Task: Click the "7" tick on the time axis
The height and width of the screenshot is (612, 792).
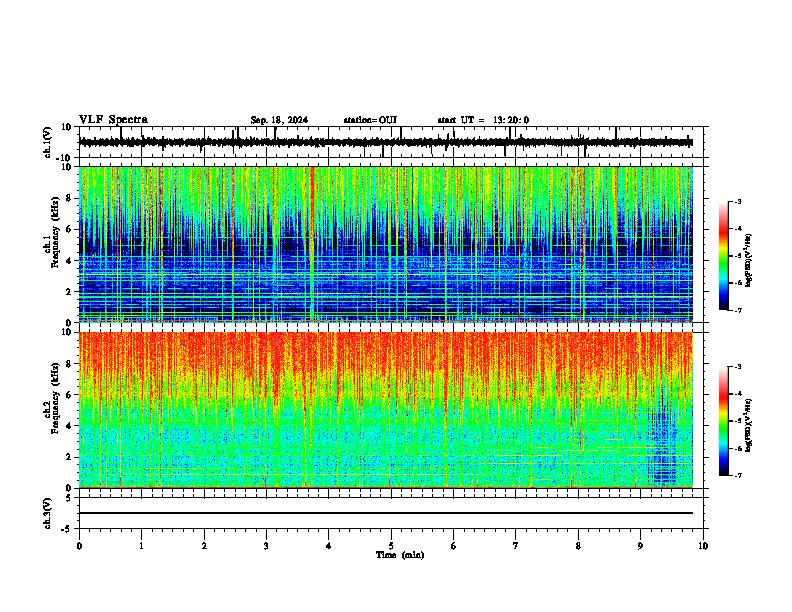Action: point(516,546)
